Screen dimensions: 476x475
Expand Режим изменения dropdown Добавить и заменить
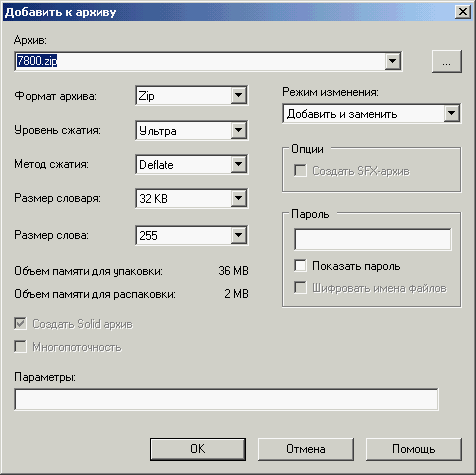372,114
